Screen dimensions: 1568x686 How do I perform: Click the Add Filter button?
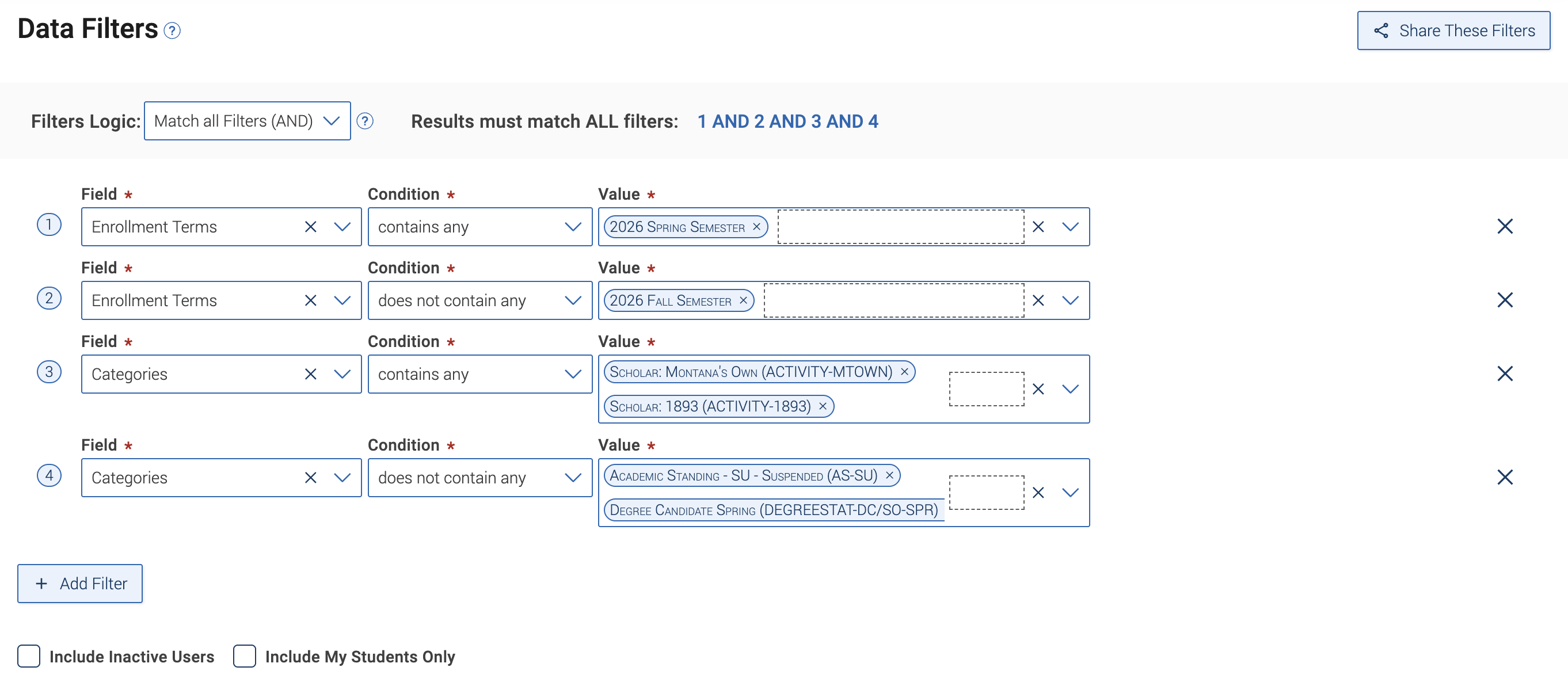point(80,584)
